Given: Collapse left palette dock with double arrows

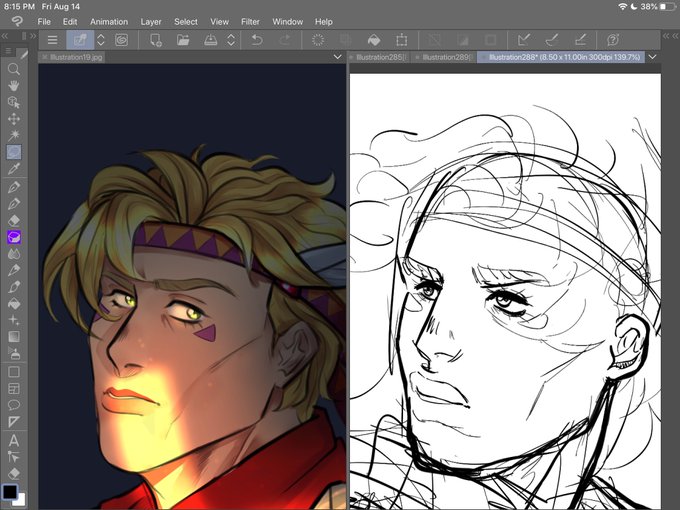Looking at the screenshot, I should pyautogui.click(x=5, y=36).
